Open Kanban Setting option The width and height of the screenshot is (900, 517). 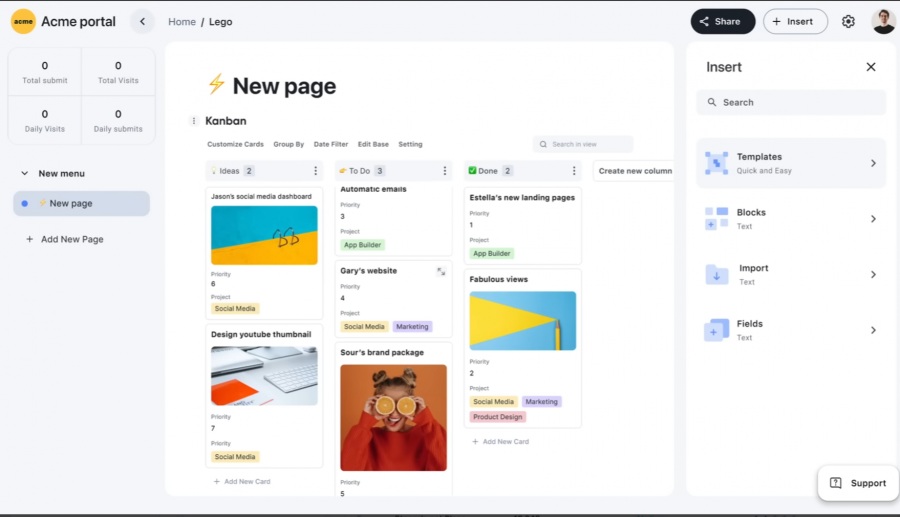[410, 145]
